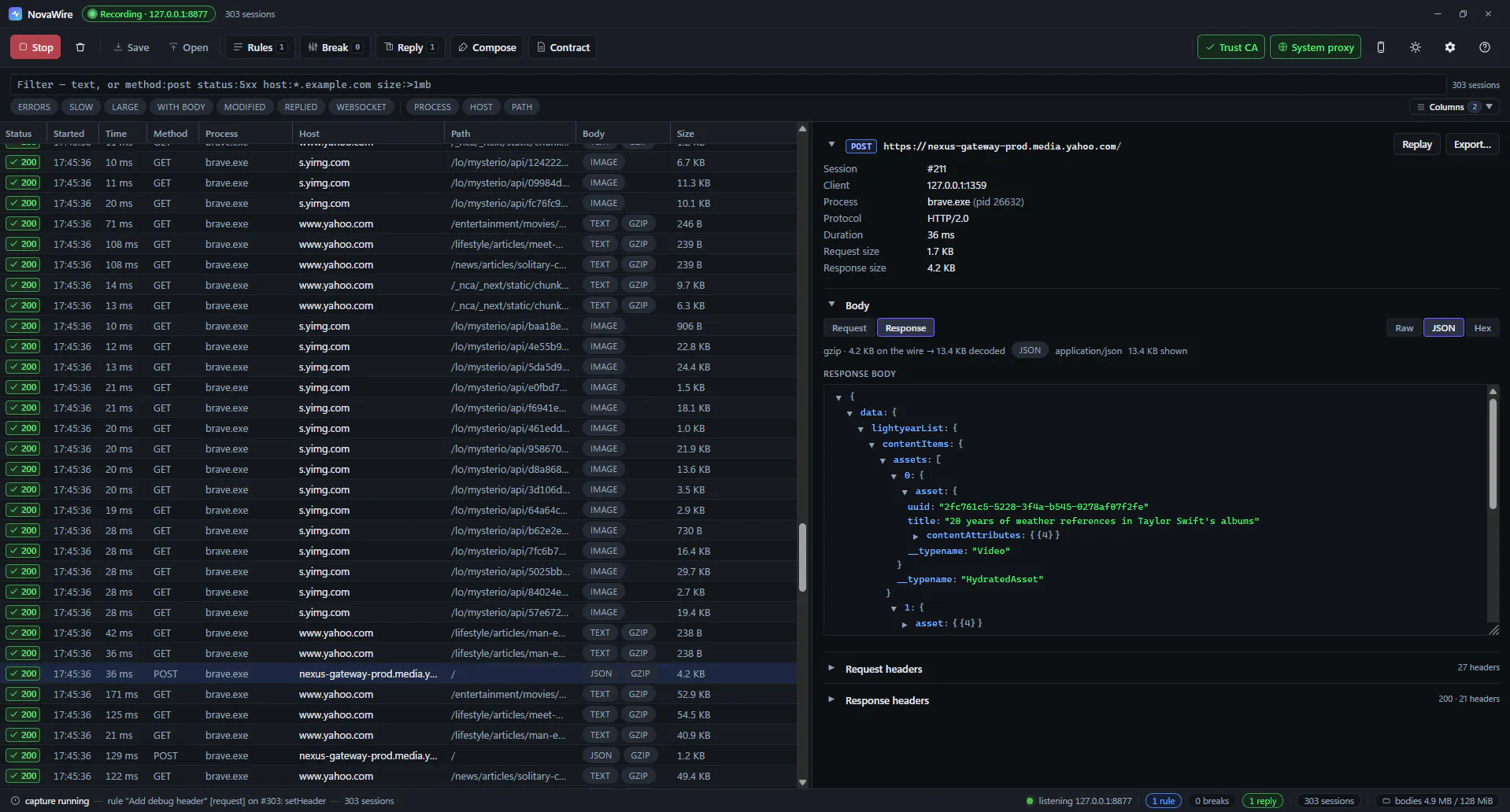The height and width of the screenshot is (812, 1510).
Task: Expand the contentAttributes JSON node
Action: (916, 536)
